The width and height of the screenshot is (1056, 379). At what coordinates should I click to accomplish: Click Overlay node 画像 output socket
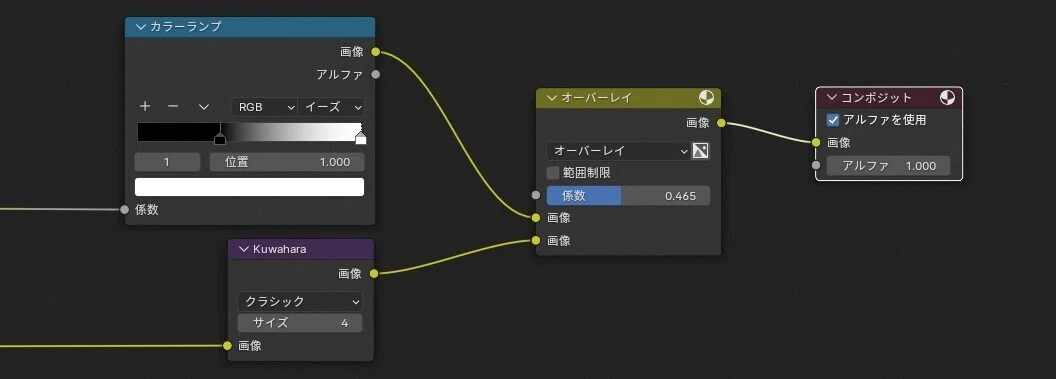[x=721, y=123]
